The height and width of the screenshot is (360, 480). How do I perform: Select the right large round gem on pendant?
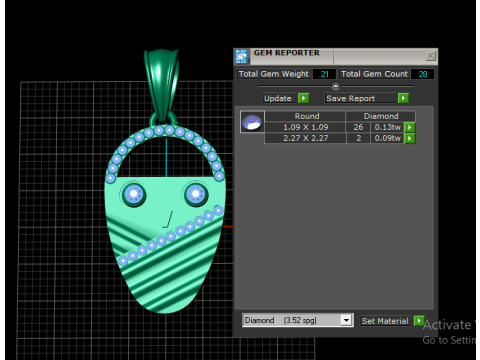(196, 194)
